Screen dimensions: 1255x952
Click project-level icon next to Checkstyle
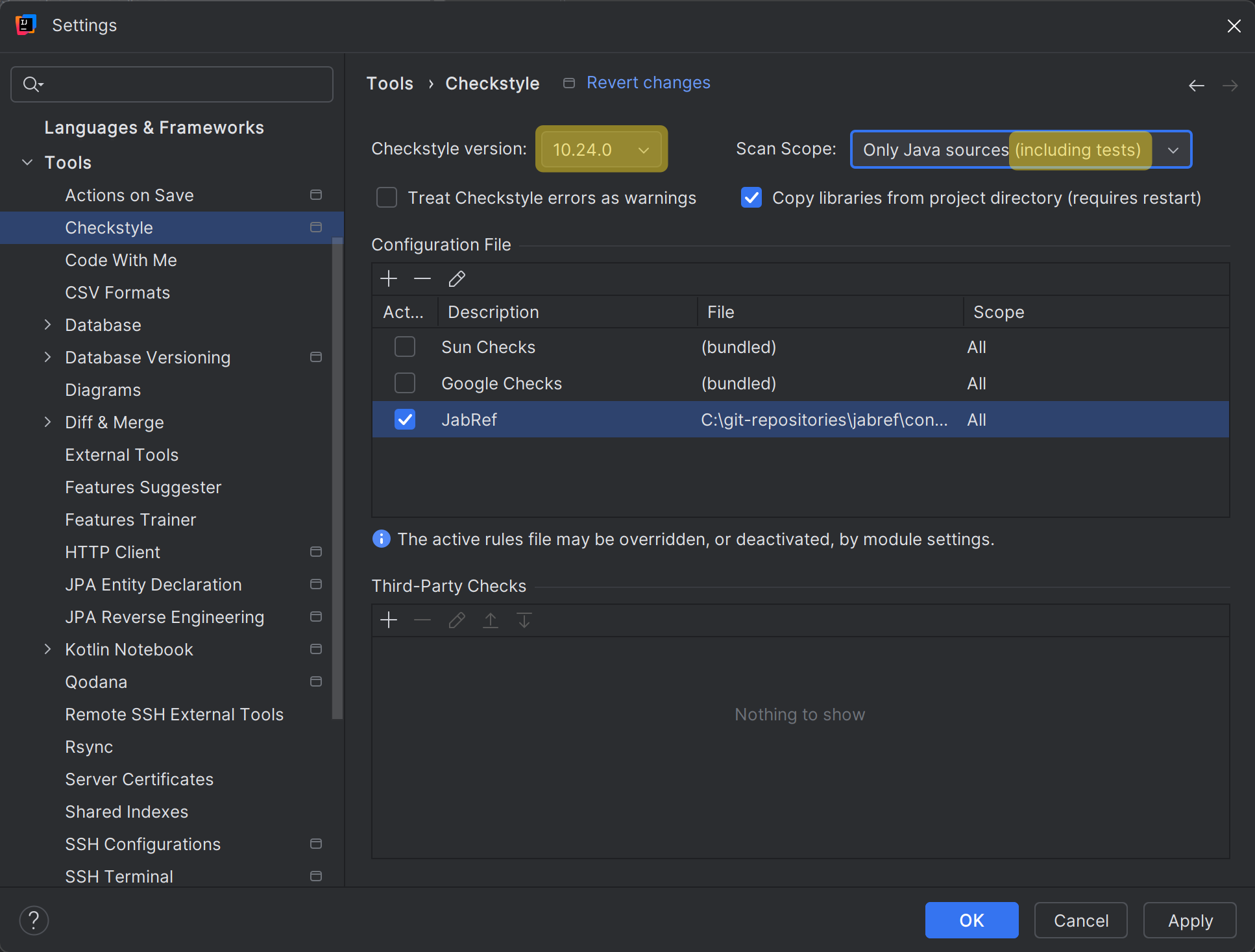coord(316,227)
